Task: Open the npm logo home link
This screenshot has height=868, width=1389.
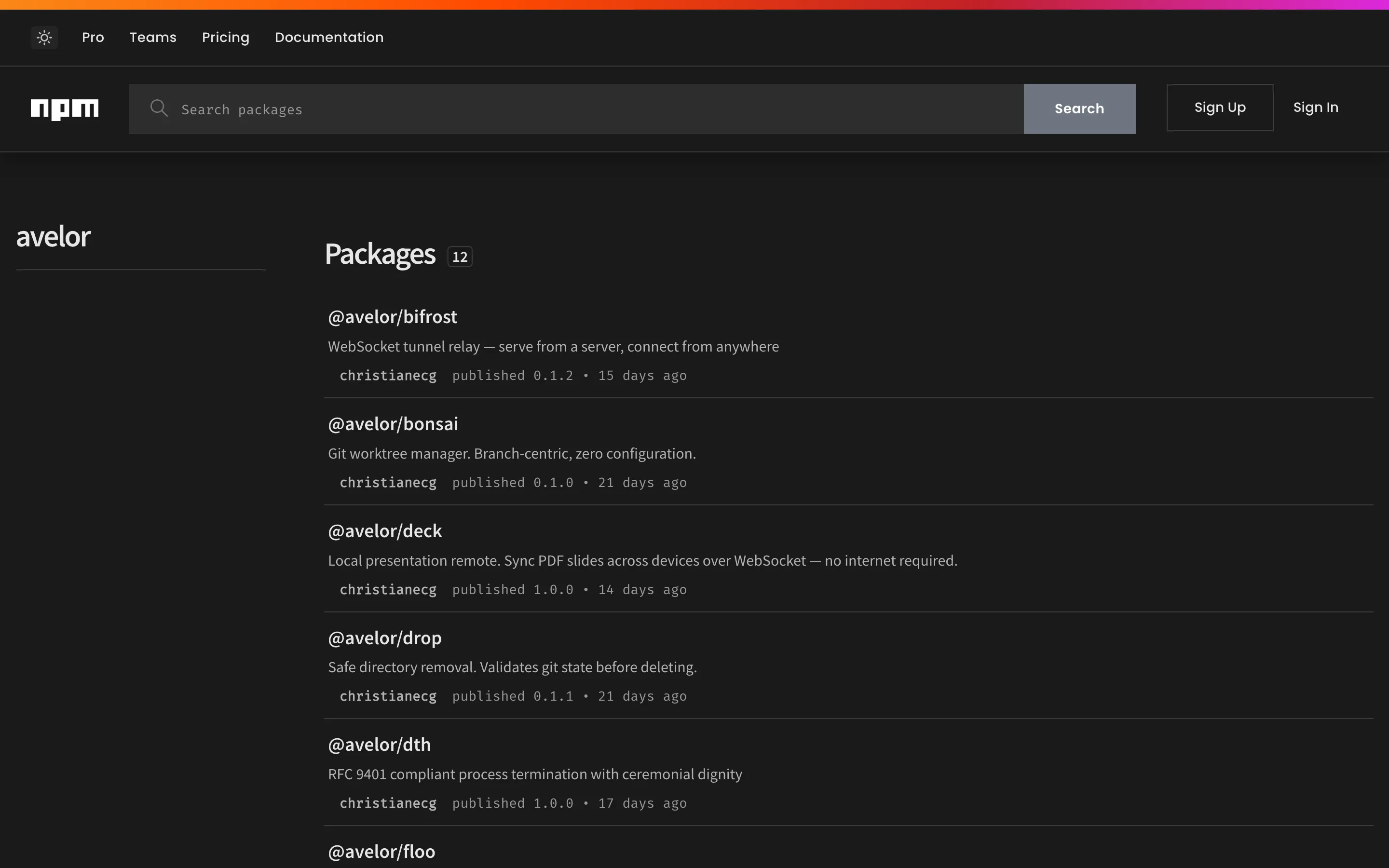Action: click(x=64, y=109)
